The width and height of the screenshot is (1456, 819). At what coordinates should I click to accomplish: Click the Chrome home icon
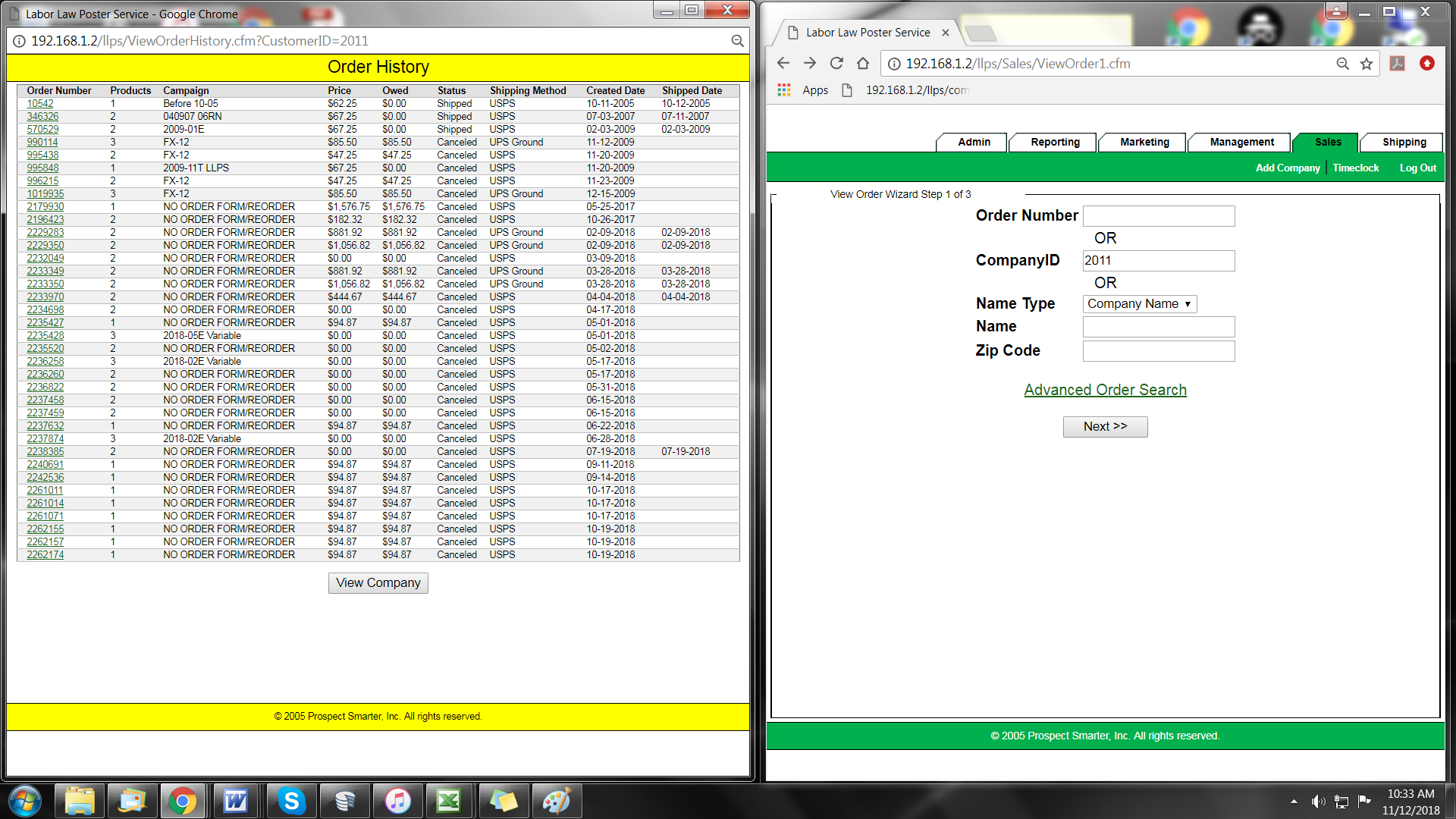863,64
